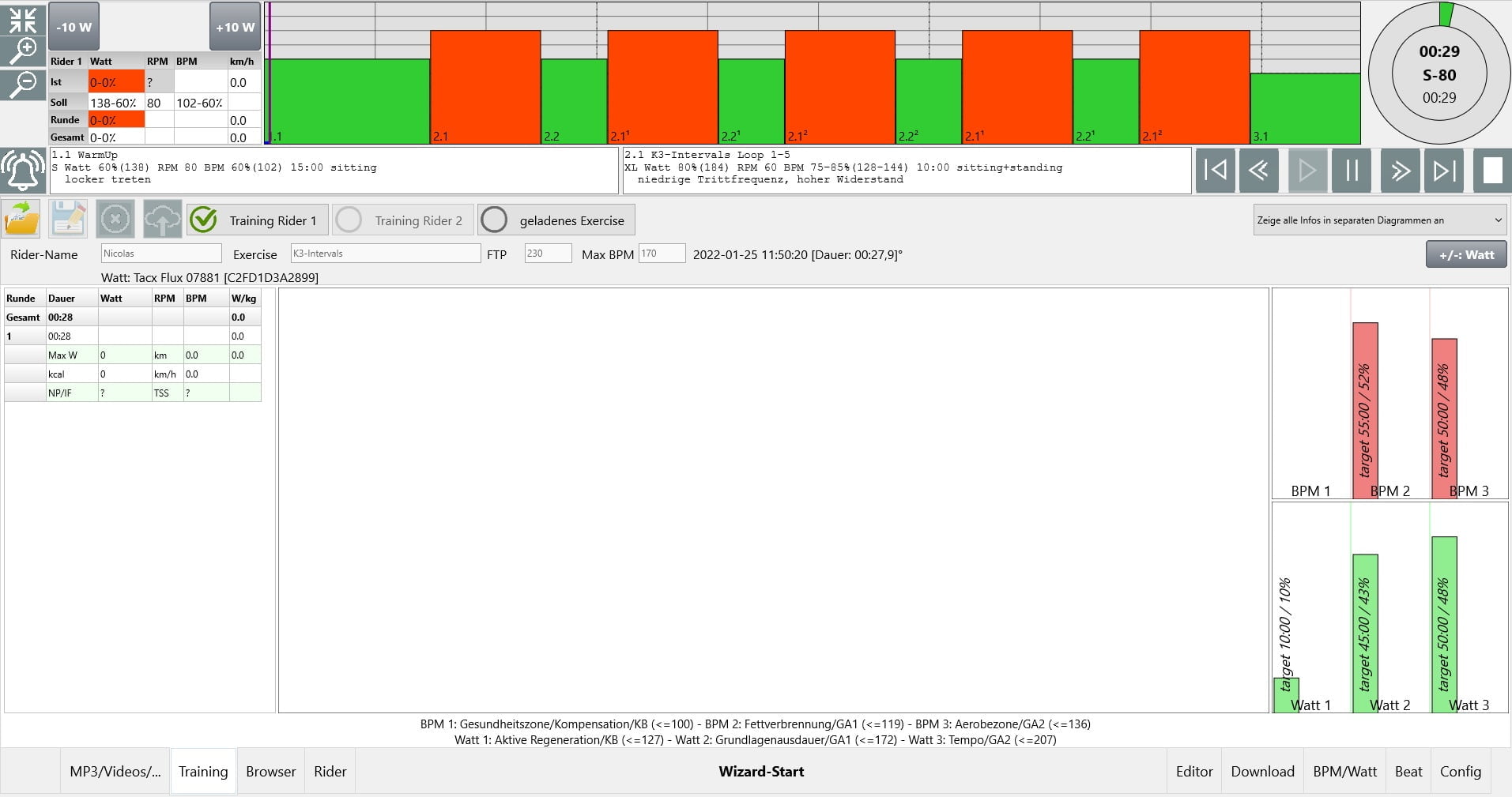Click the save diskette icon
The width and height of the screenshot is (1512, 797).
pyautogui.click(x=69, y=219)
